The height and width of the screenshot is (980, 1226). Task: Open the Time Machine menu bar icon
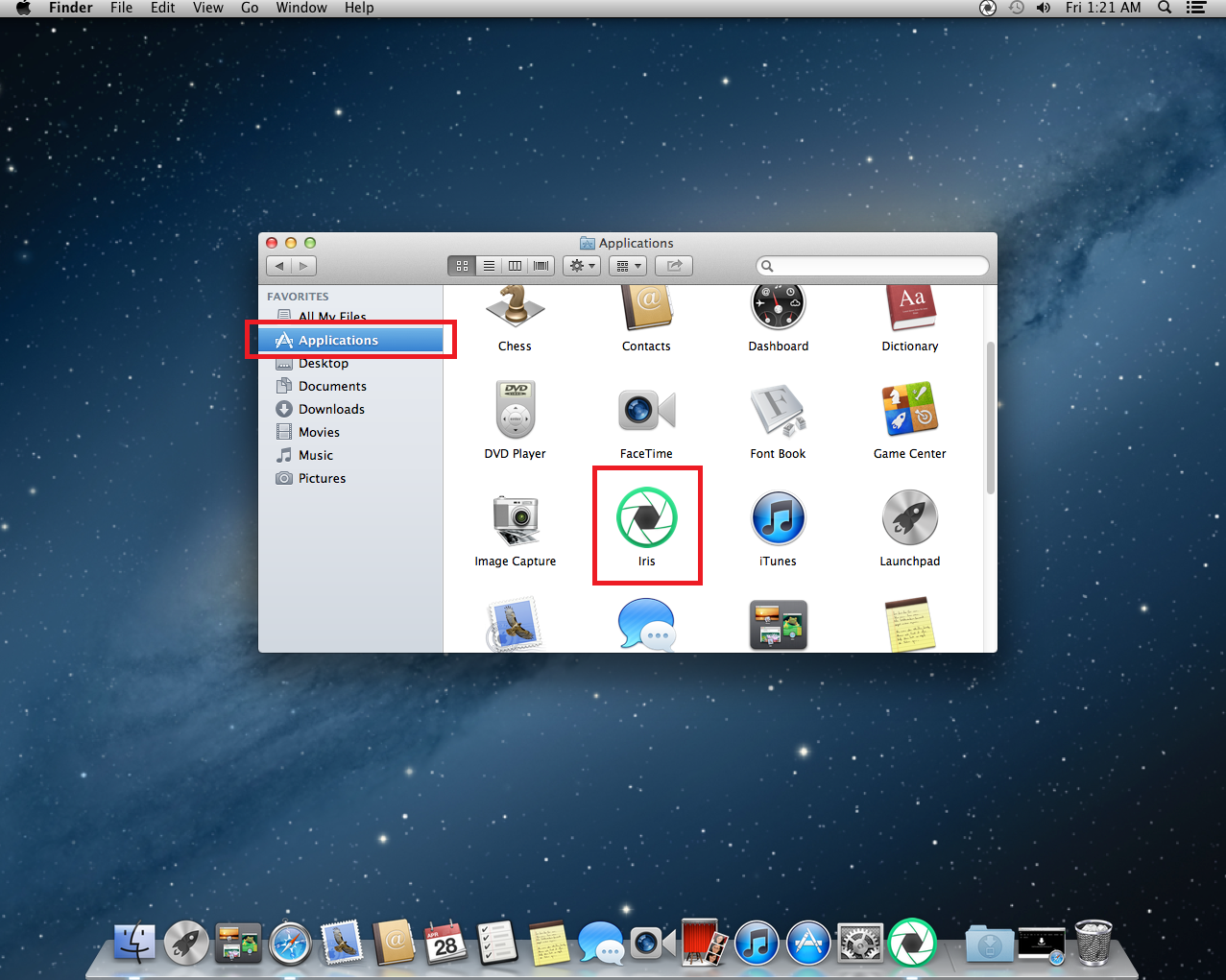(x=1016, y=8)
